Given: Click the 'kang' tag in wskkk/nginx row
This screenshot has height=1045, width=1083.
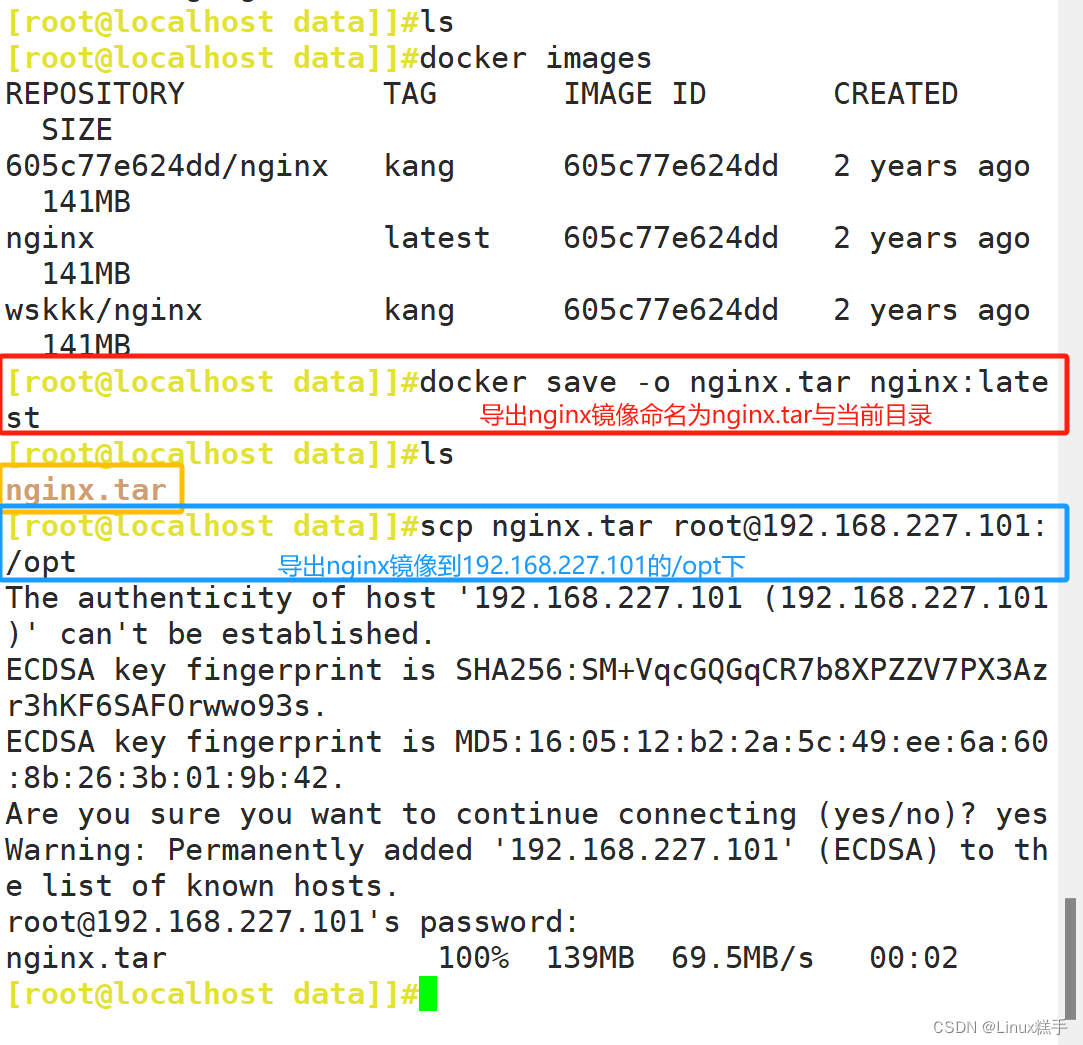Looking at the screenshot, I should point(419,310).
